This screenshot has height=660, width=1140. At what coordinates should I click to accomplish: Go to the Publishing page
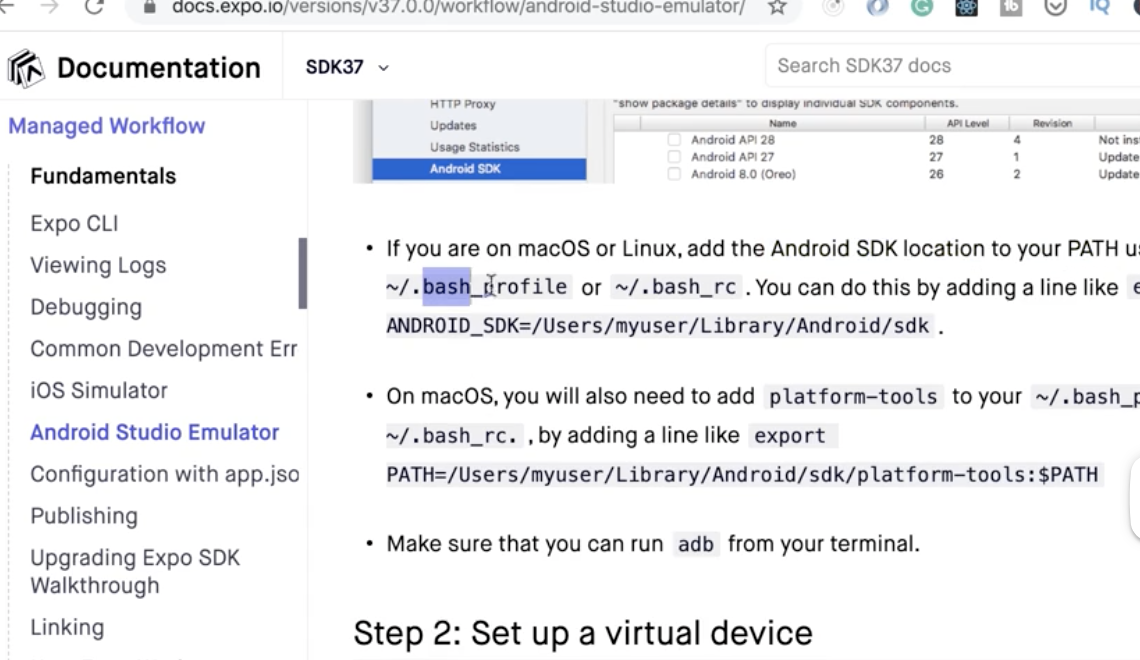click(84, 516)
